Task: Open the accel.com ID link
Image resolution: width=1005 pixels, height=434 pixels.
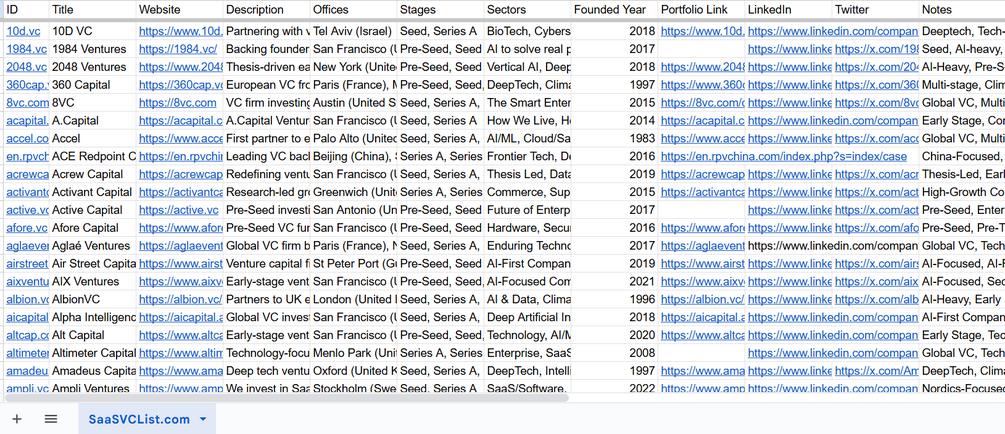Action: click(x=27, y=139)
